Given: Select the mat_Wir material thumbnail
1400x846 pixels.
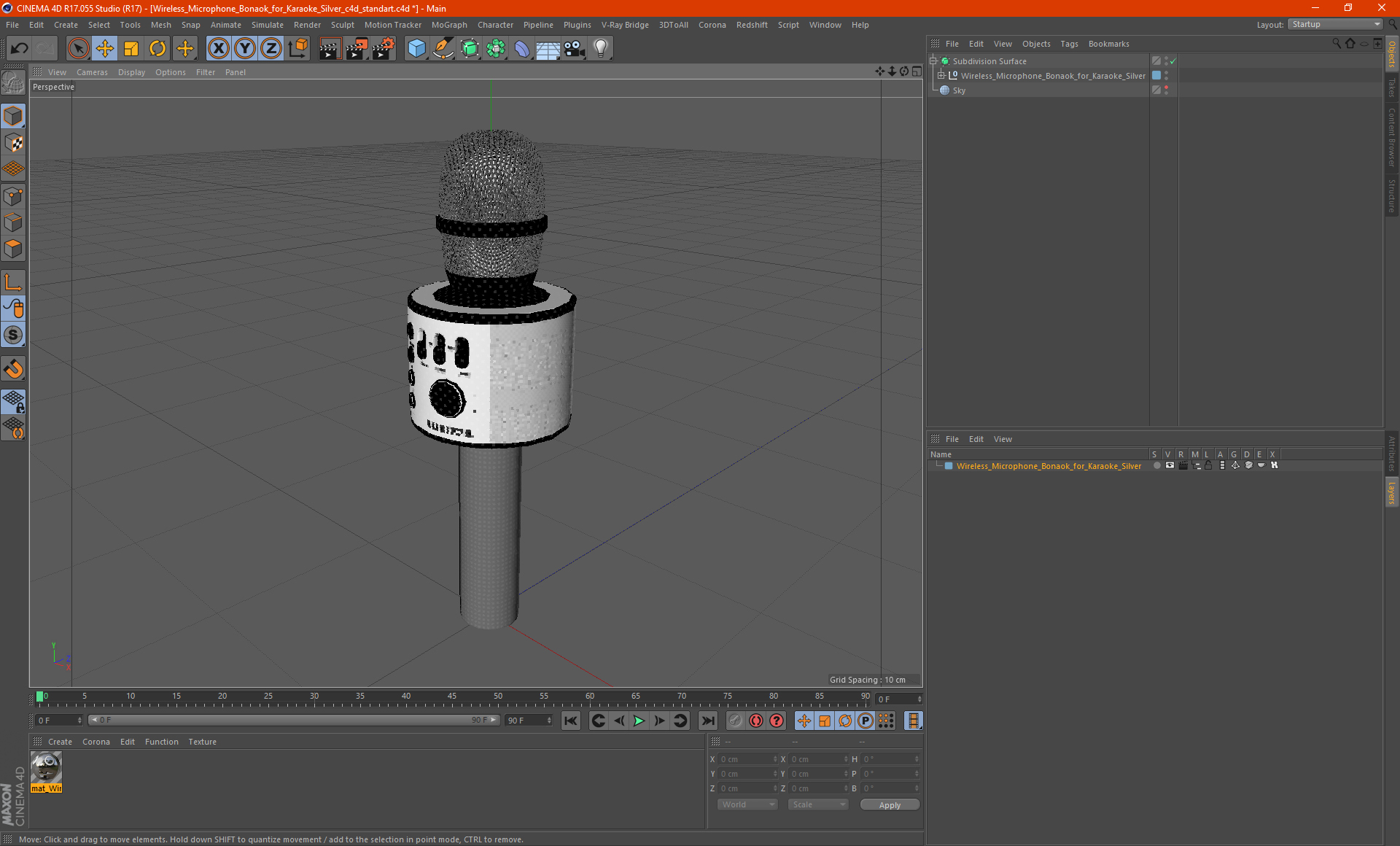Looking at the screenshot, I should coord(47,768).
